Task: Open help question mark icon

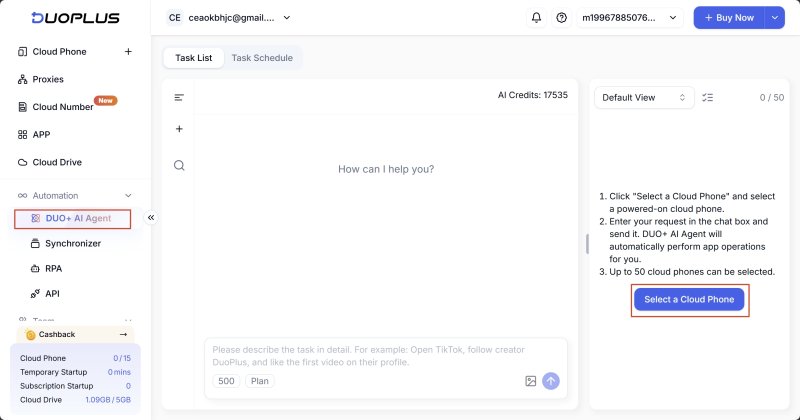Action: (x=561, y=18)
